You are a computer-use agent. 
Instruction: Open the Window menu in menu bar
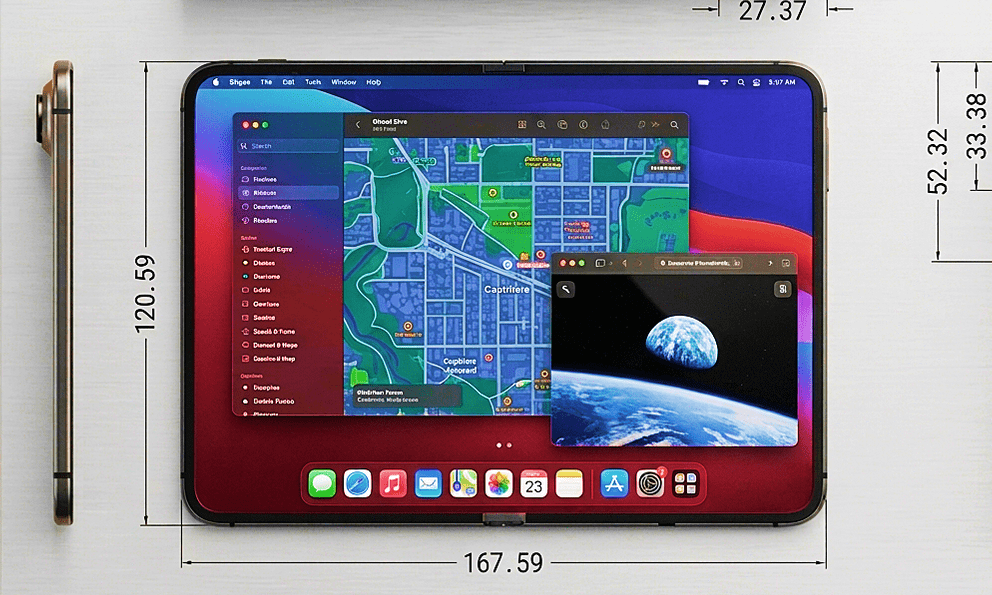pos(343,82)
